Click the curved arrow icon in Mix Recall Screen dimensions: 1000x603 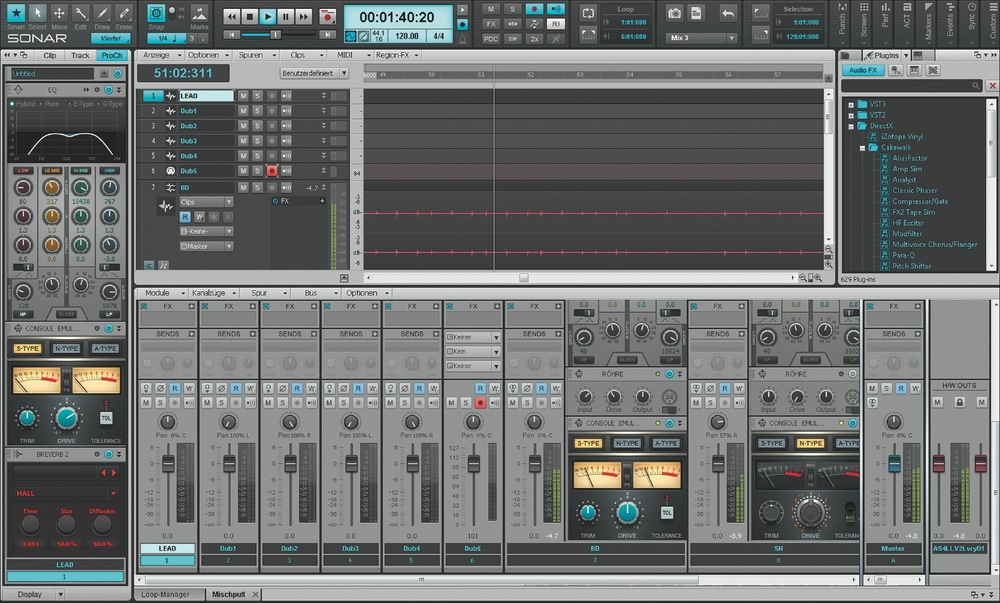[728, 13]
